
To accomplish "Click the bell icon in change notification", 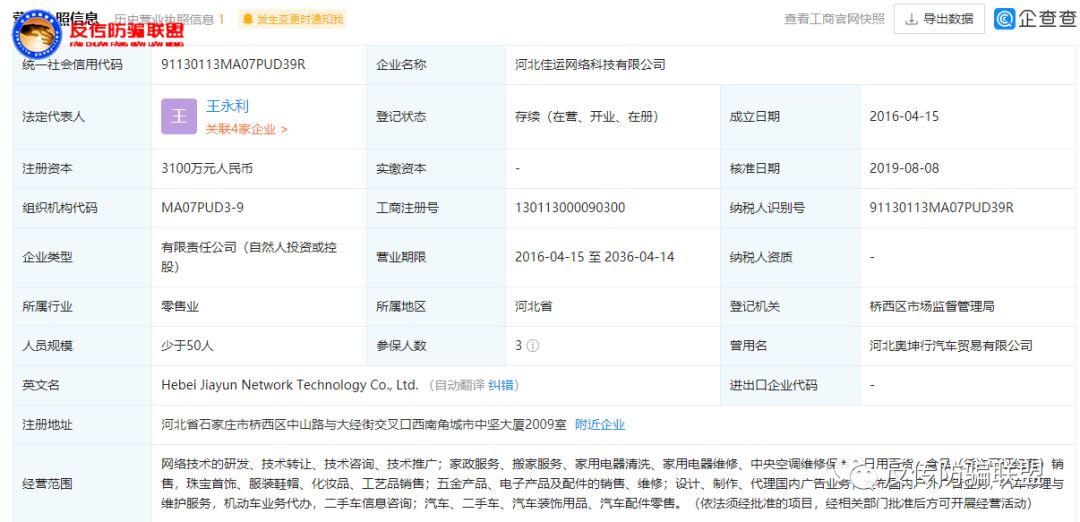I will [247, 19].
